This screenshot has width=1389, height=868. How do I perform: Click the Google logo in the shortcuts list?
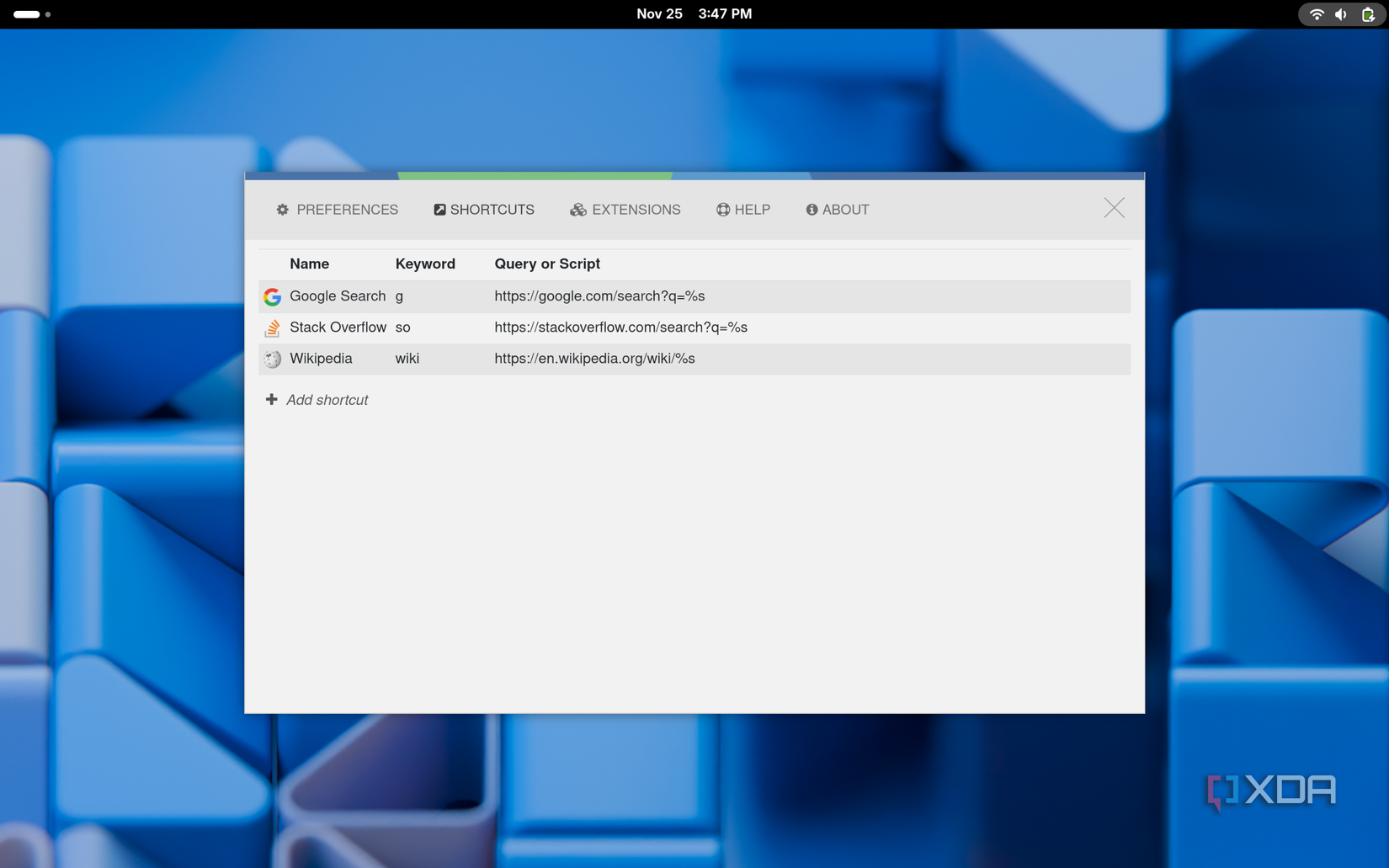point(271,296)
